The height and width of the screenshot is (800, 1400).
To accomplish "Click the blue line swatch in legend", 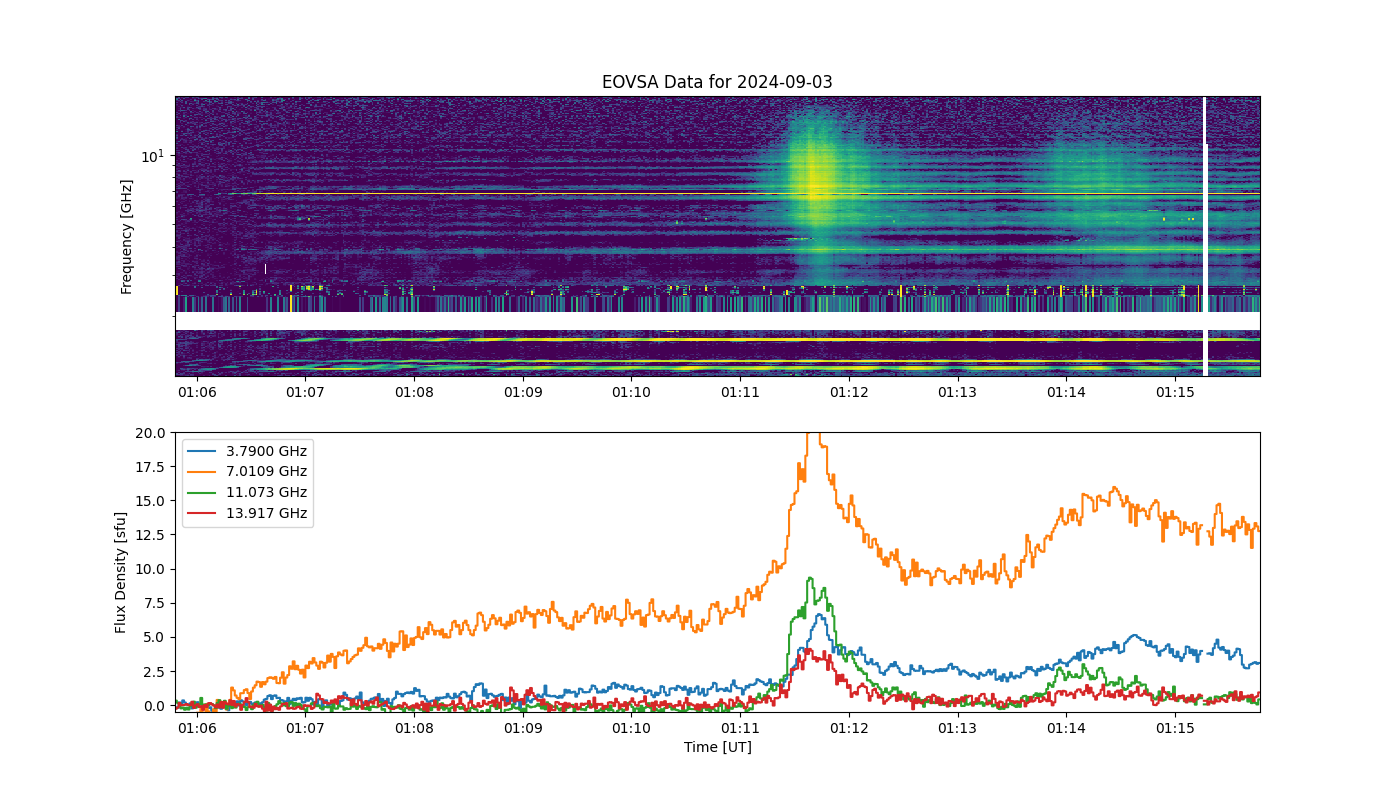I will coord(203,451).
